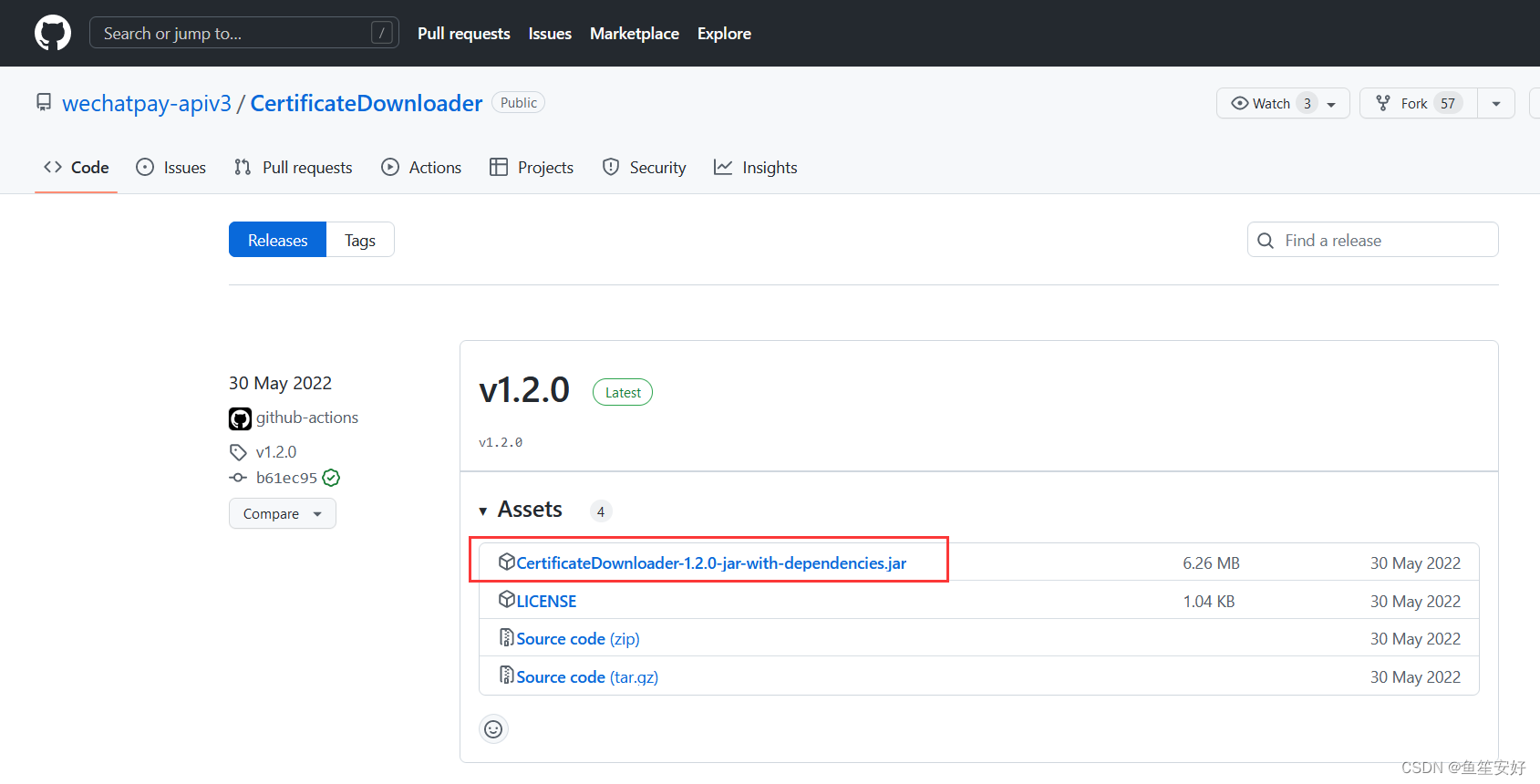Click the Fork count 57
Screen dimensions: 1540x784
[1448, 103]
